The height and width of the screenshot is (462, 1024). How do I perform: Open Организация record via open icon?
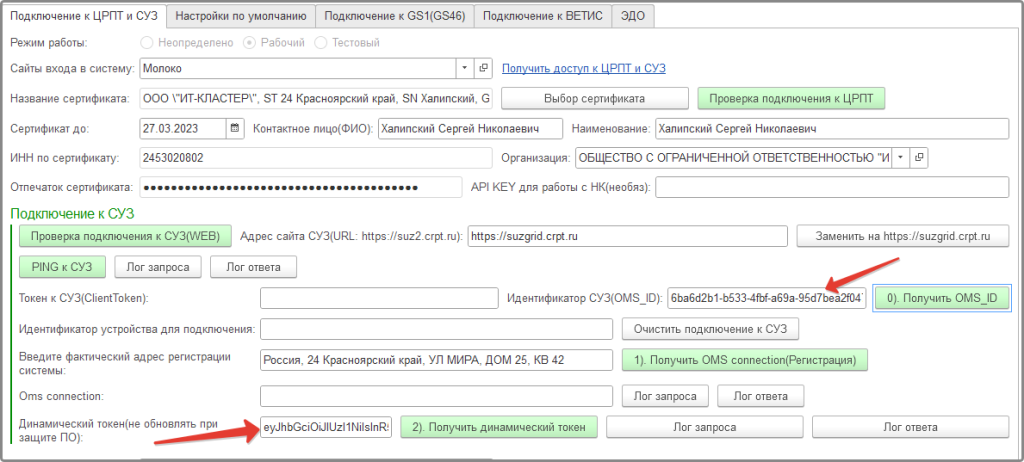[920, 157]
